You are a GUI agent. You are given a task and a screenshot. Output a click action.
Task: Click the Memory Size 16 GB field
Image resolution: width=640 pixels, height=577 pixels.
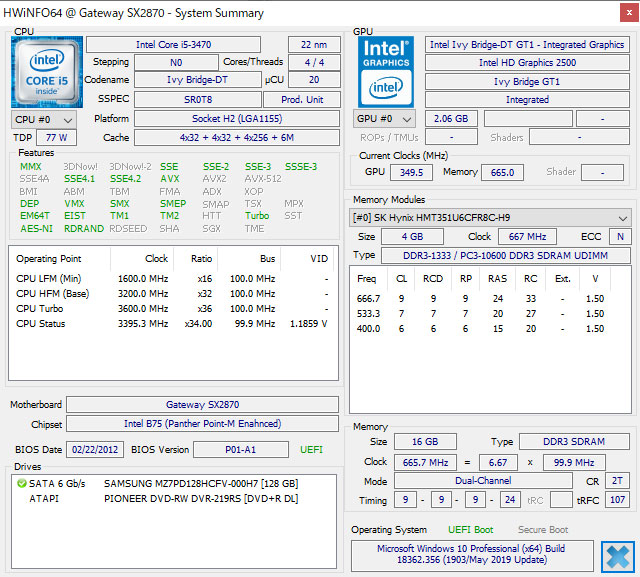tap(425, 442)
